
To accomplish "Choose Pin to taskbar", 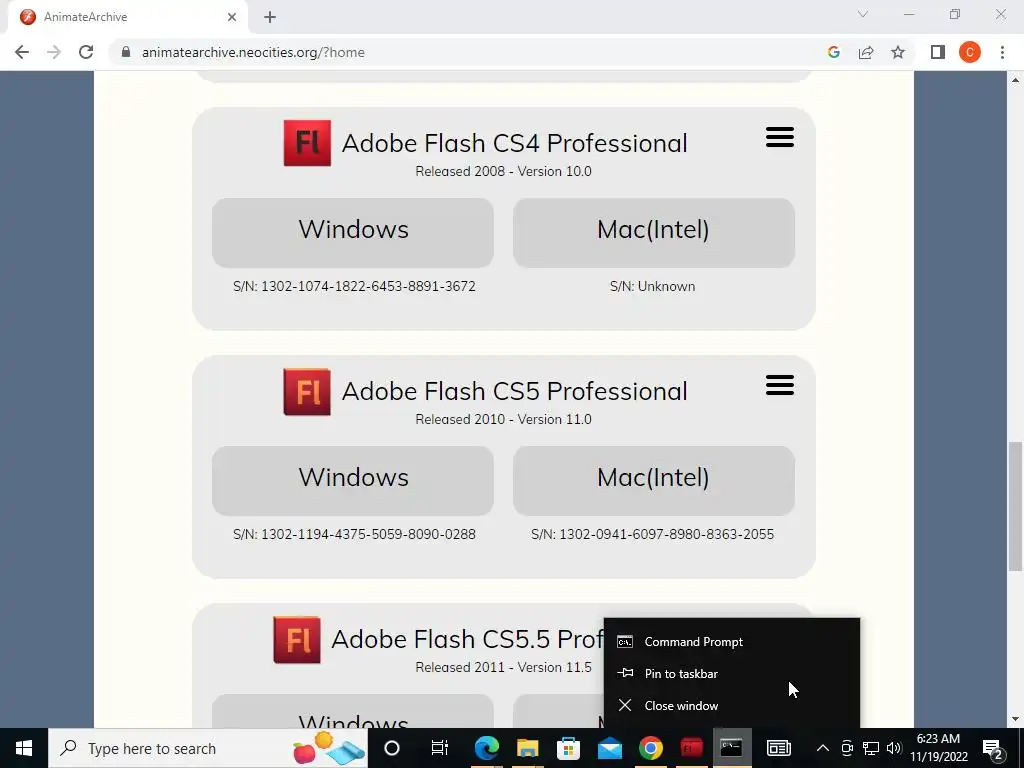I will 731,674.
